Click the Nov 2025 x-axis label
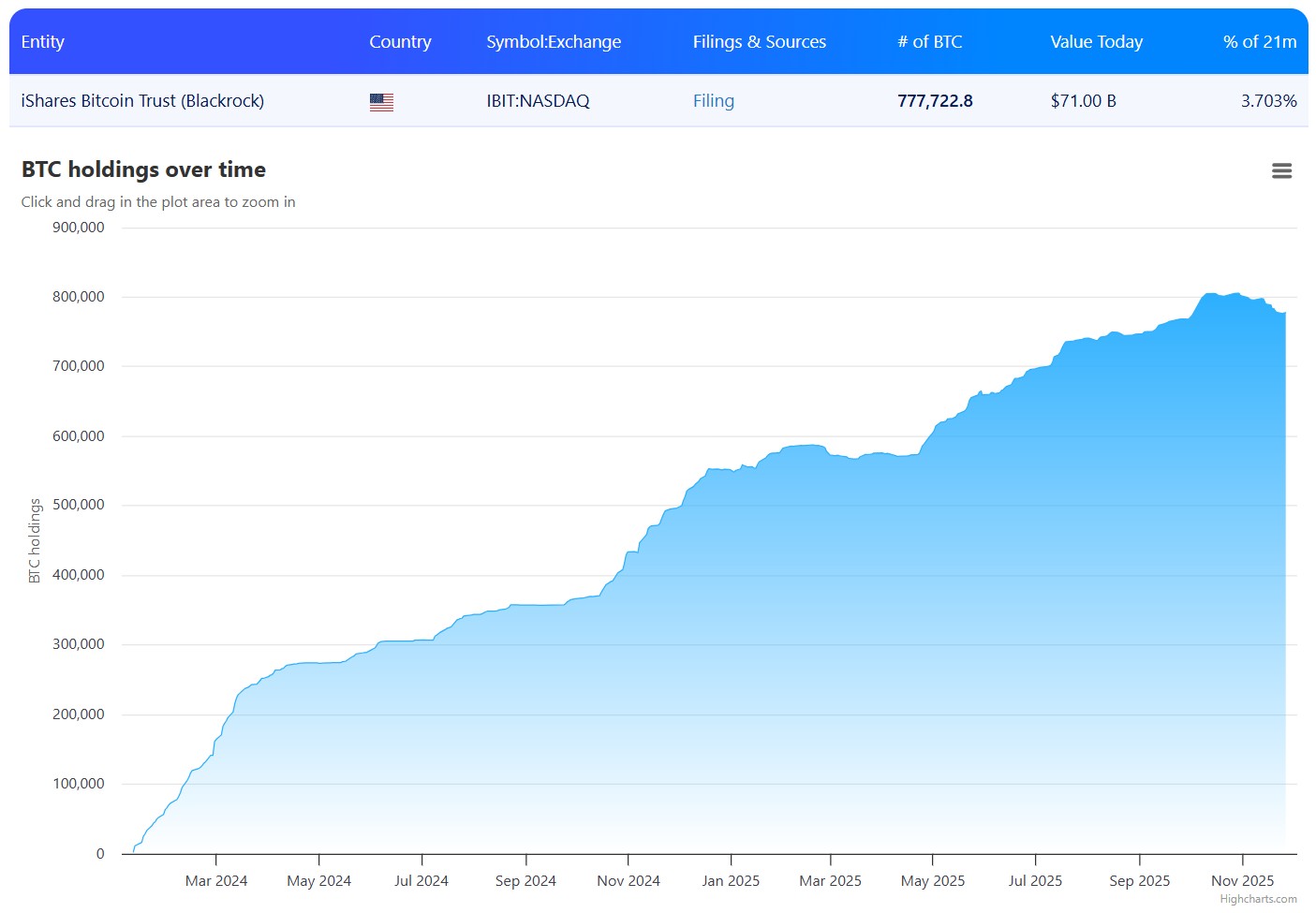The image size is (1316, 913). [1242, 881]
